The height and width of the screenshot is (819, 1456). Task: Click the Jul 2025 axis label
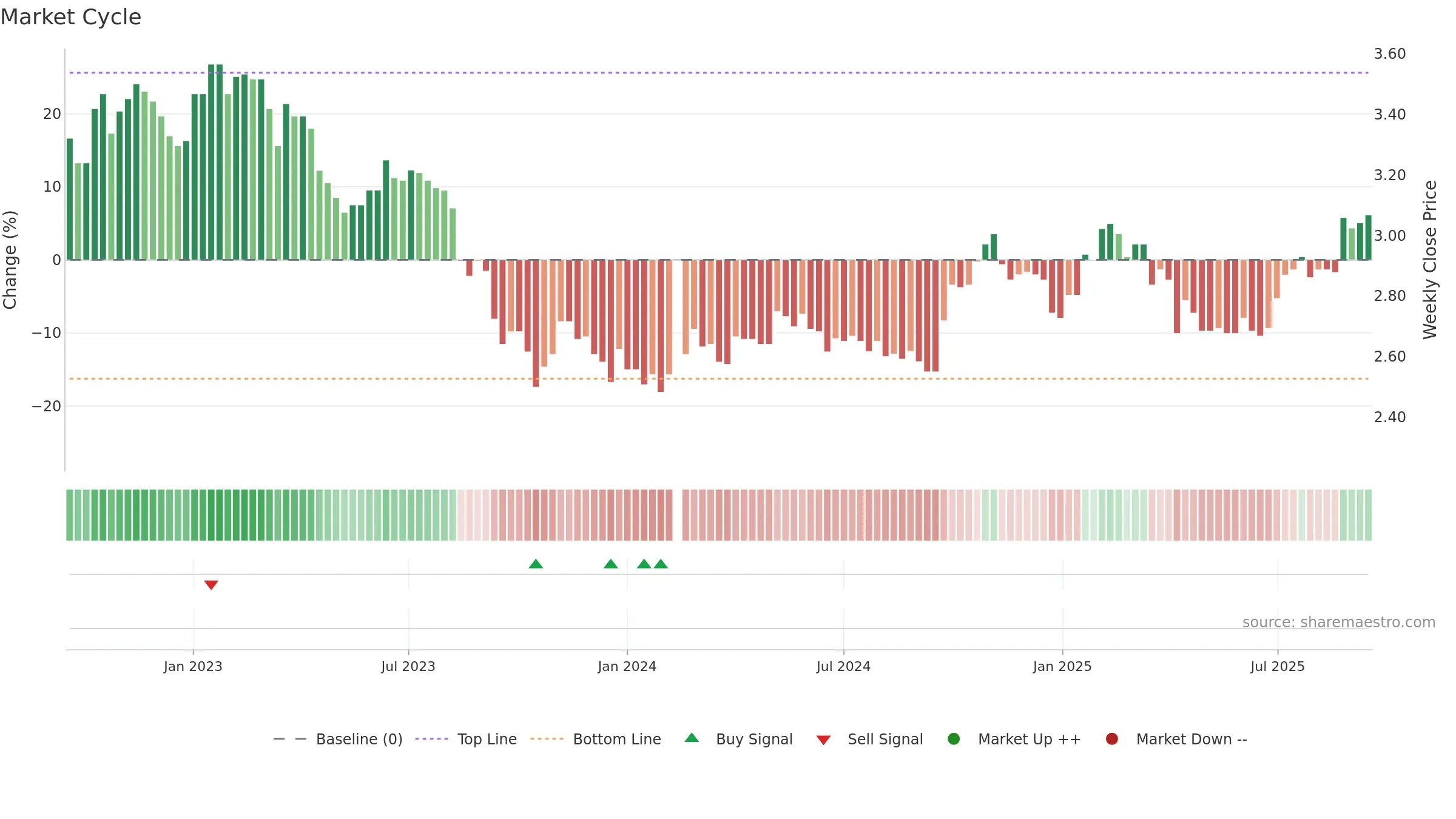point(1278,667)
